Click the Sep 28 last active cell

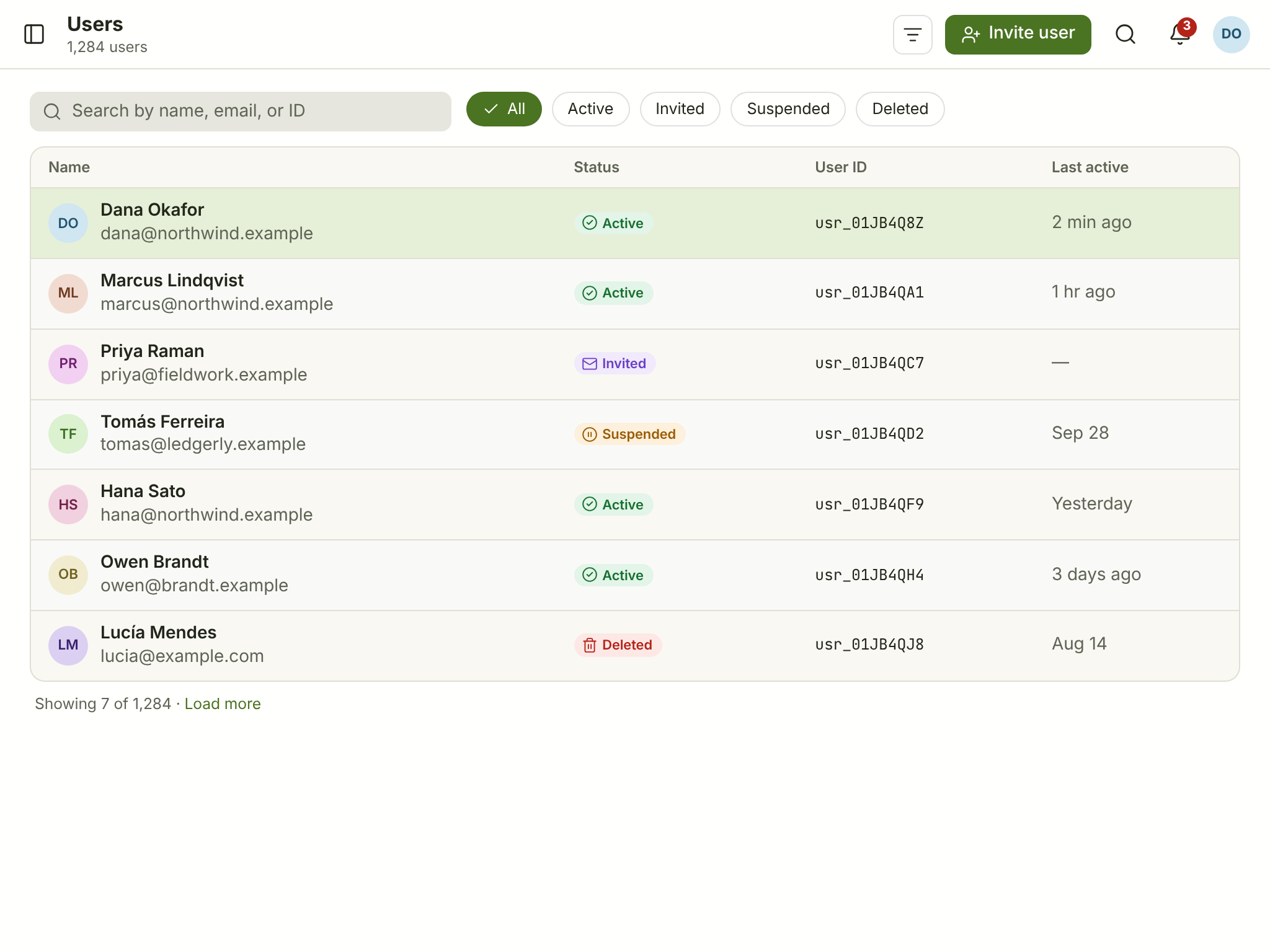1080,433
